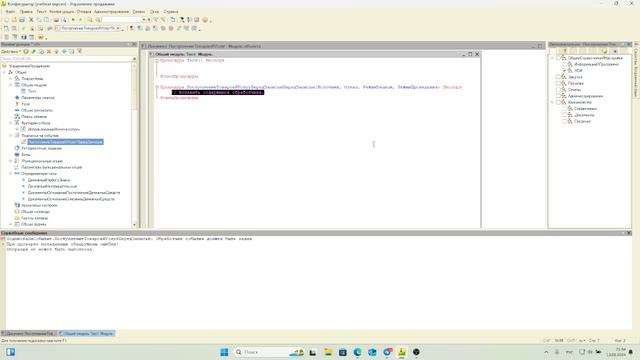This screenshot has width=640, height=360.
Task: Open Microsoft Edge from taskbar
Action: [358, 352]
